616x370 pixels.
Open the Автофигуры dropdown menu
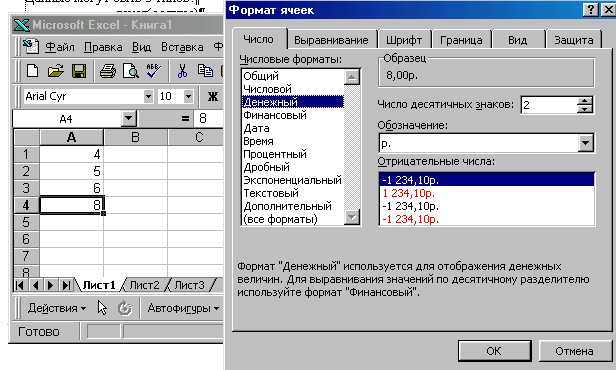click(183, 308)
